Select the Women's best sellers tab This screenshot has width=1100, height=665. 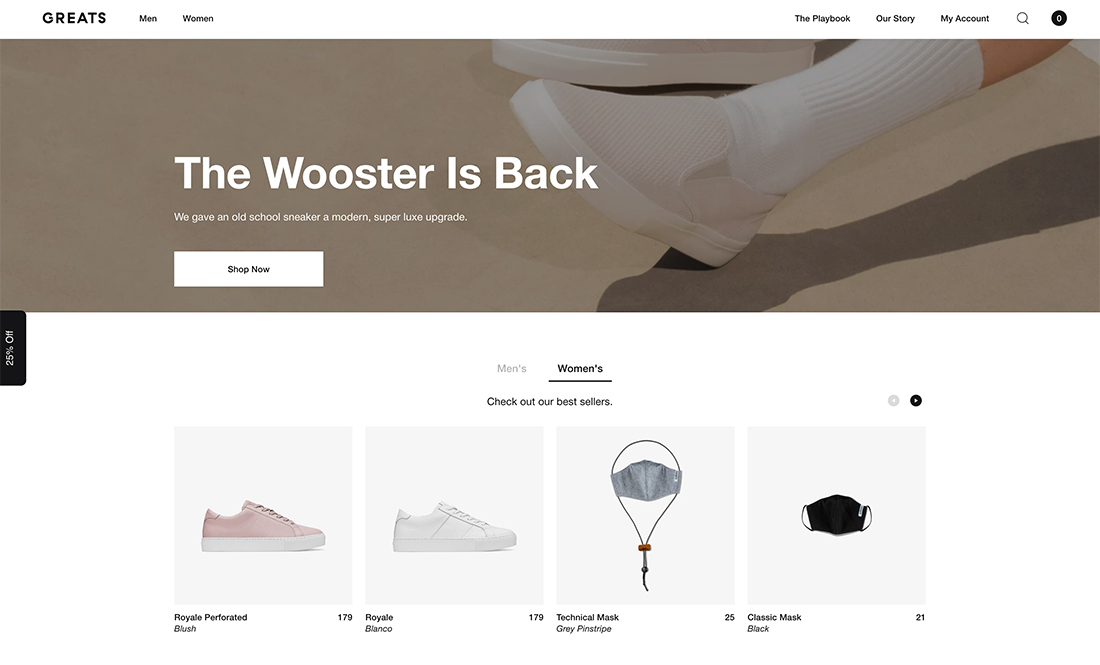tap(580, 368)
